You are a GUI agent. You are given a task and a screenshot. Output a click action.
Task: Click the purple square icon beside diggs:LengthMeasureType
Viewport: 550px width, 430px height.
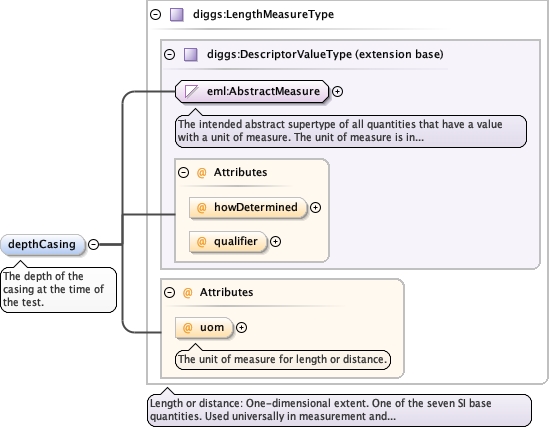point(177,15)
